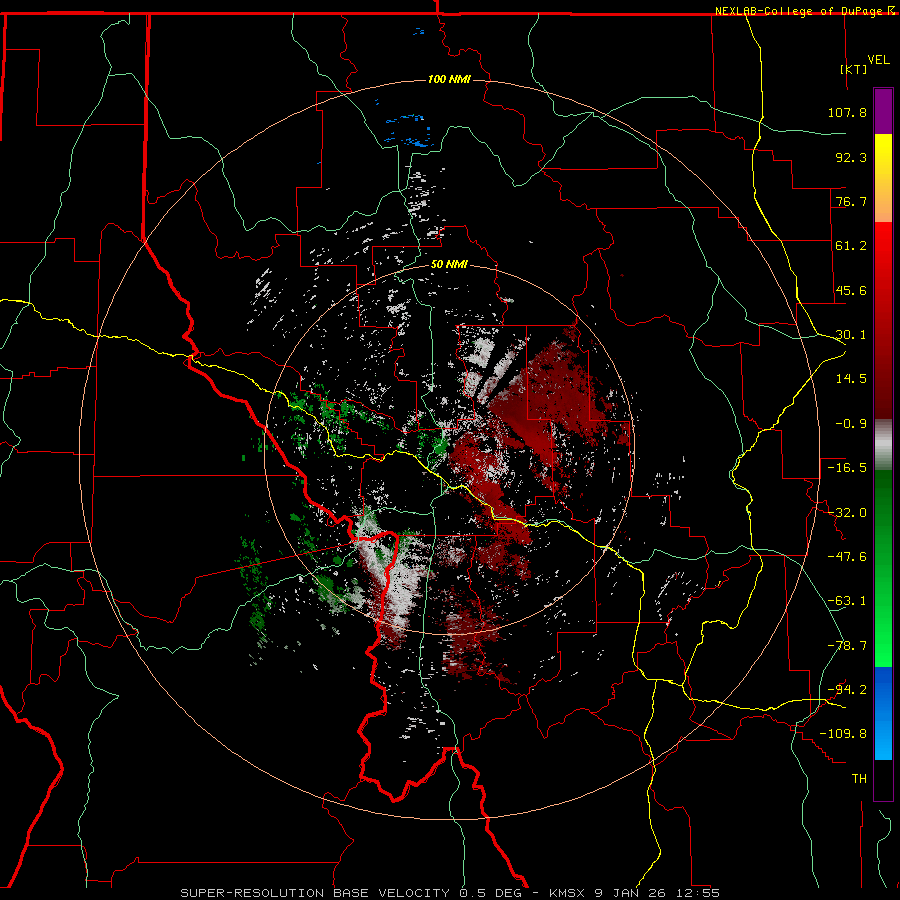Click the gray near-zero segment of color bar
This screenshot has height=900, width=900.
(883, 445)
